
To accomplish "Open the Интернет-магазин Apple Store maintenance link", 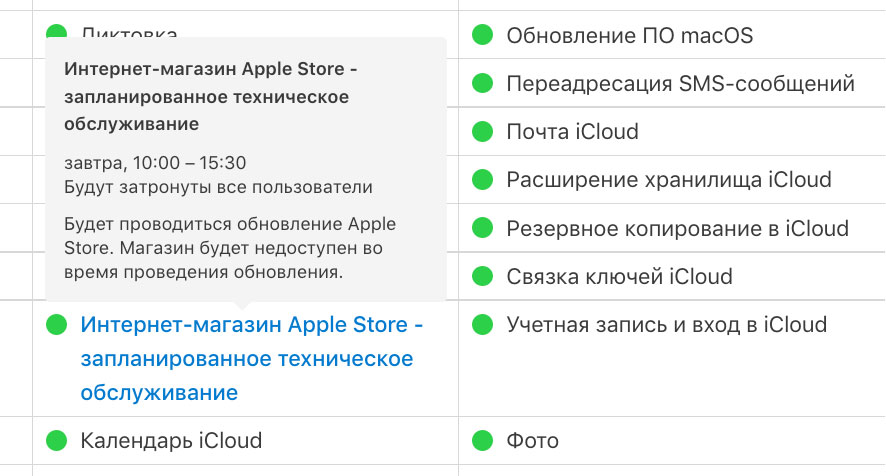I will pos(251,358).
